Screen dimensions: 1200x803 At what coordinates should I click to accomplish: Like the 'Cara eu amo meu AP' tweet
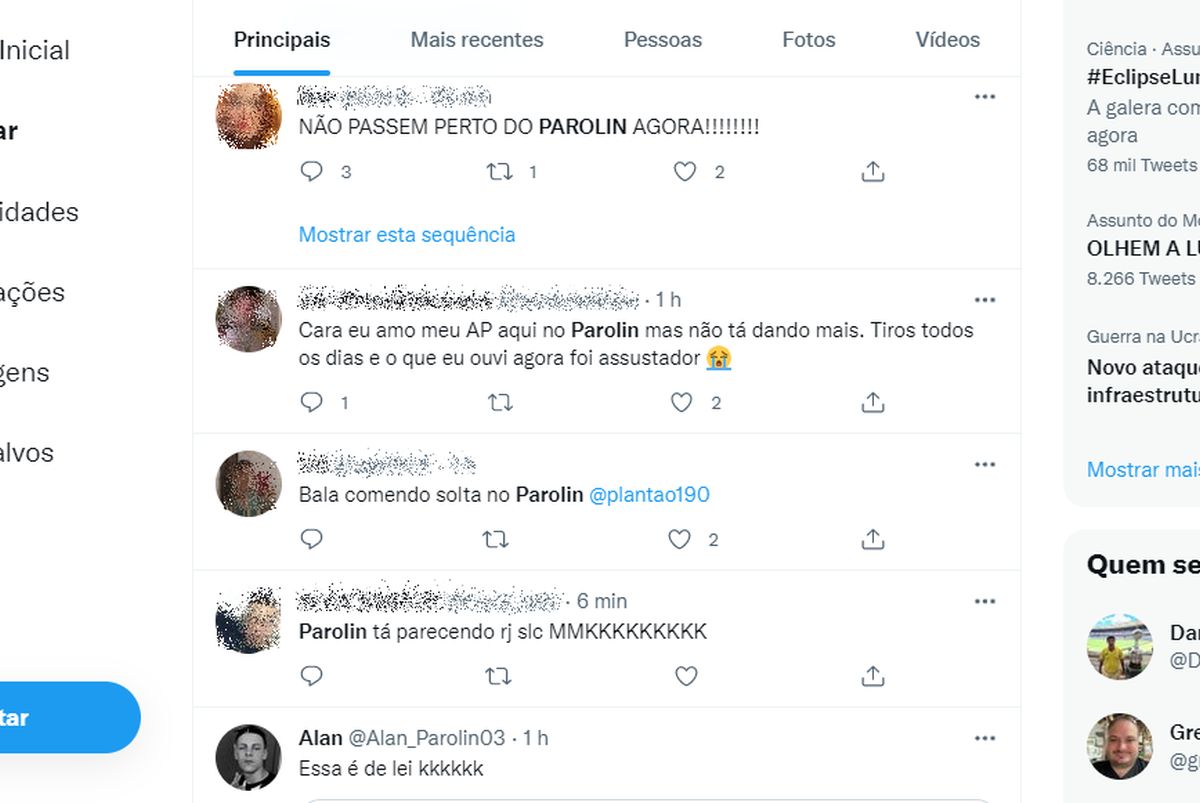(x=682, y=402)
